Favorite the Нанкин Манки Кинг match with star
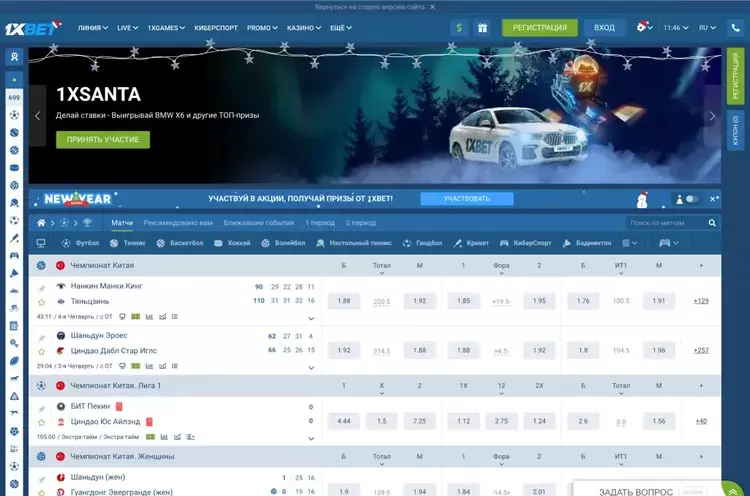 coord(42,302)
